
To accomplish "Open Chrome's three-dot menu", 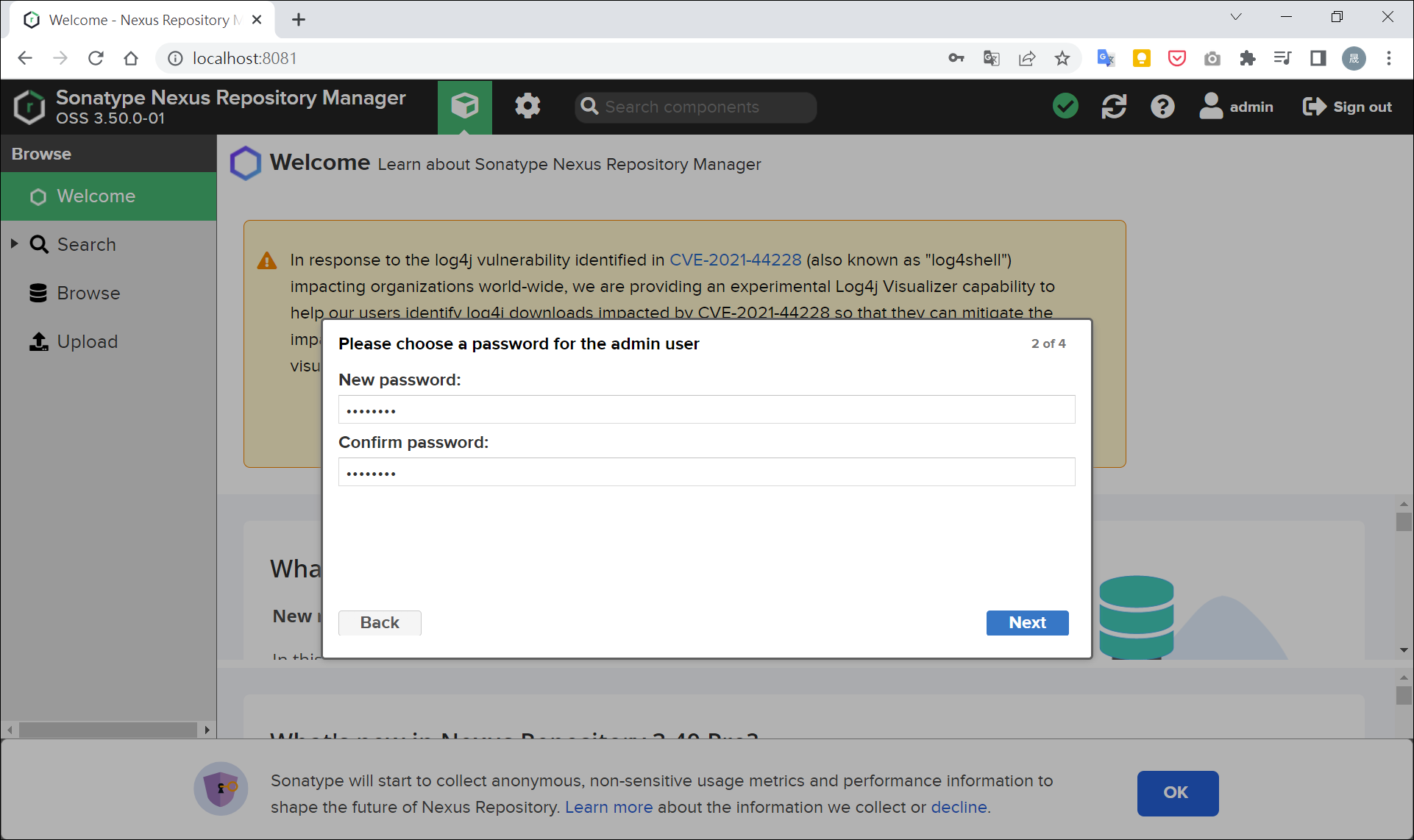I will 1389,58.
